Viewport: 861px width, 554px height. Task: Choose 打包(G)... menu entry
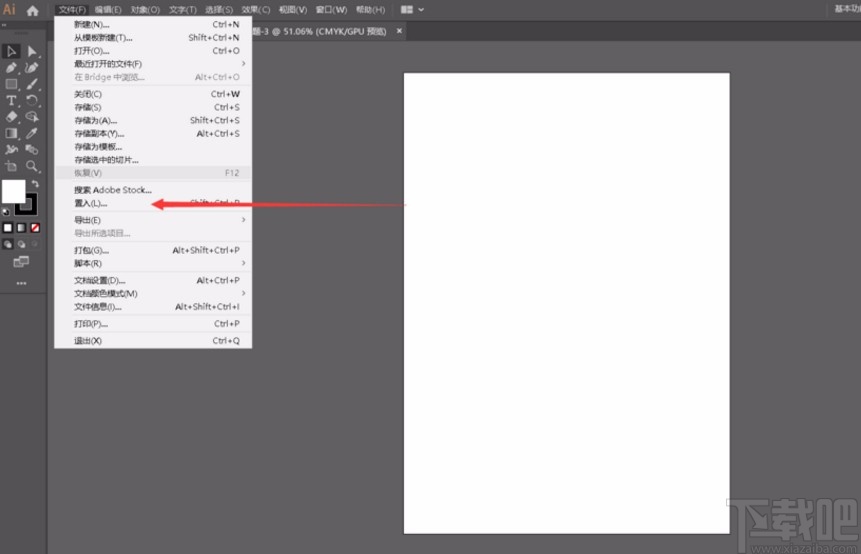(153, 250)
